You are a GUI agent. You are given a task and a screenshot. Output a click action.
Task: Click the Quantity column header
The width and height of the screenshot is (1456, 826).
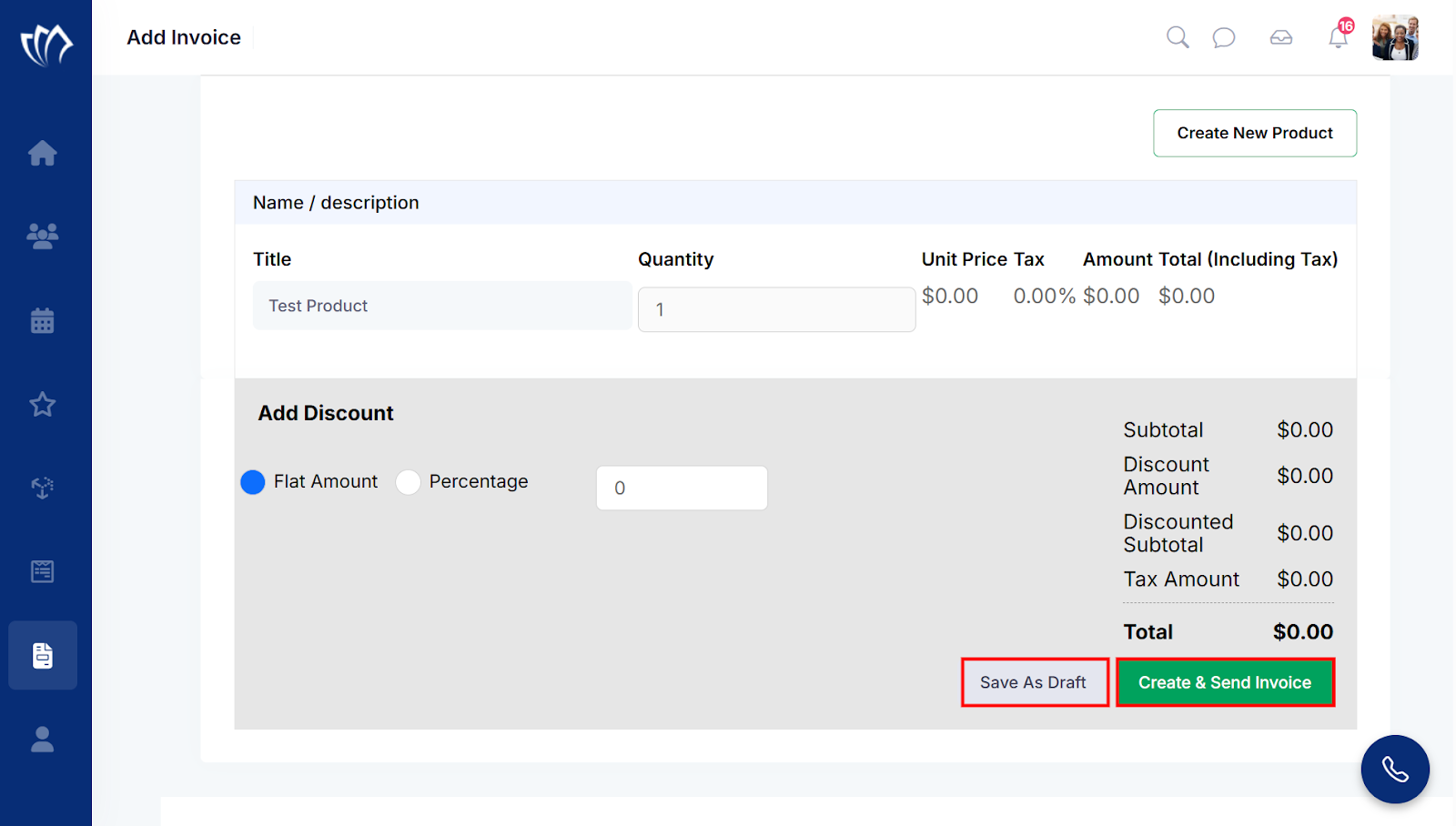click(x=675, y=259)
